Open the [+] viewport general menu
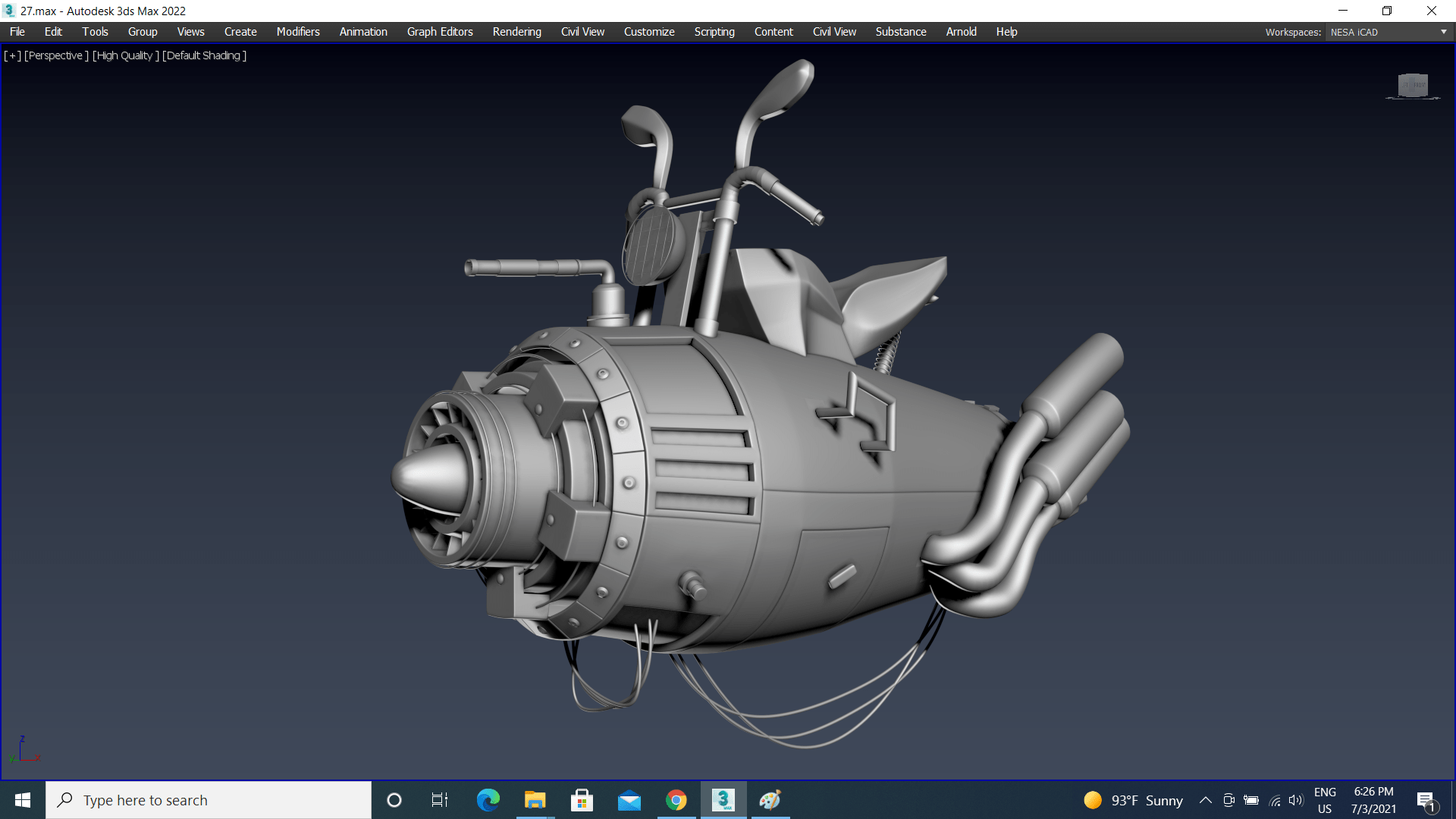 13,55
